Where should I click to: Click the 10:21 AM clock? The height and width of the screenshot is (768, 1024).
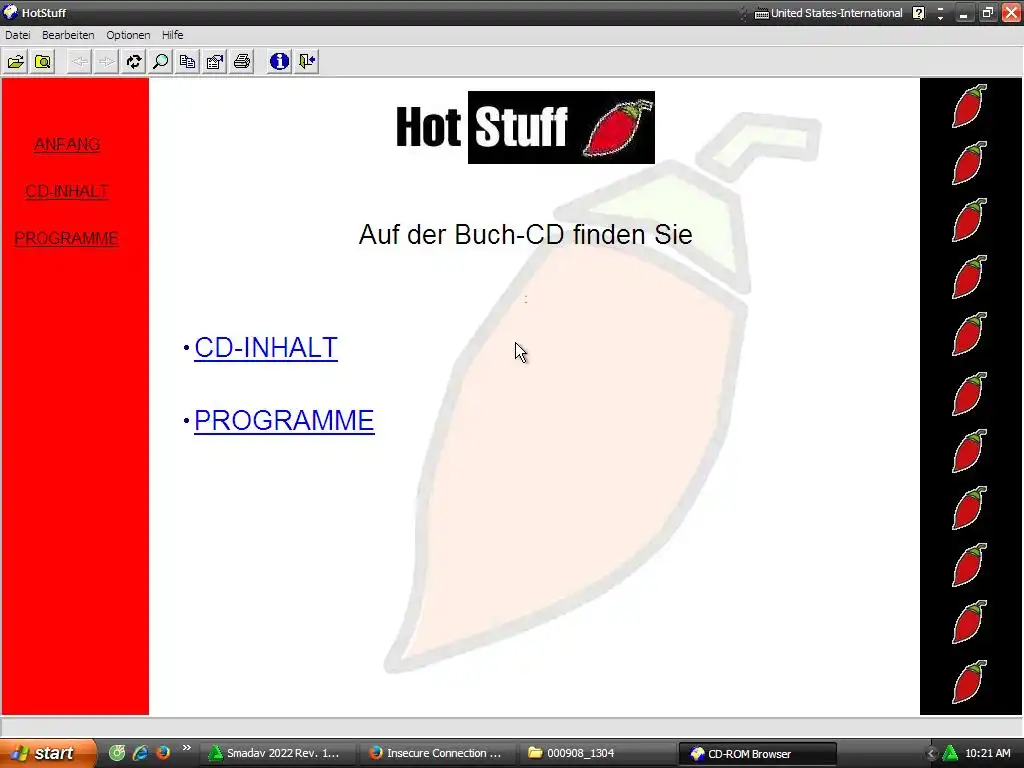[x=987, y=753]
